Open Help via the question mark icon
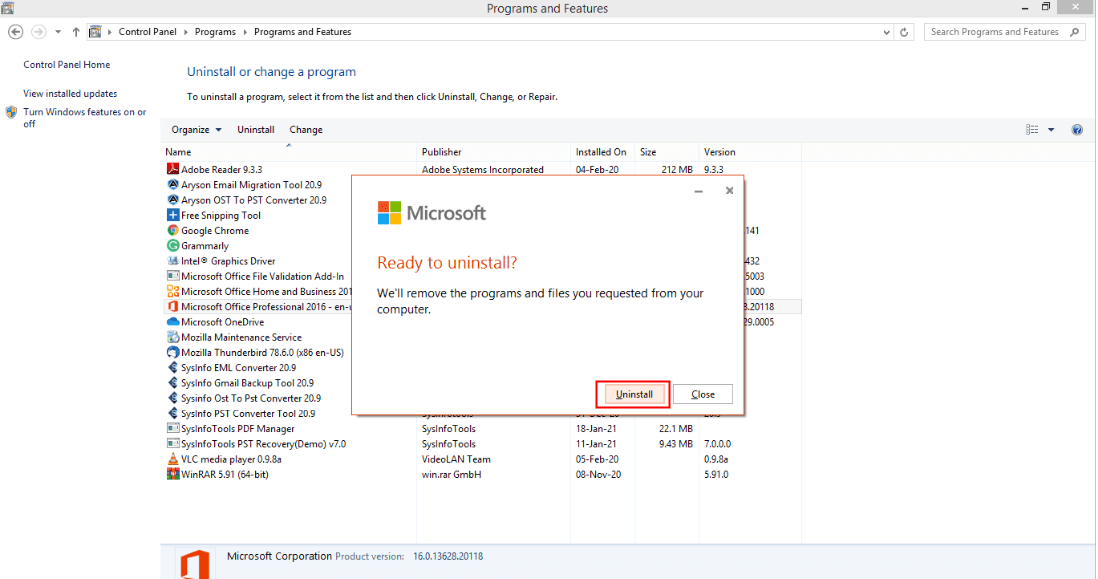 (x=1077, y=130)
